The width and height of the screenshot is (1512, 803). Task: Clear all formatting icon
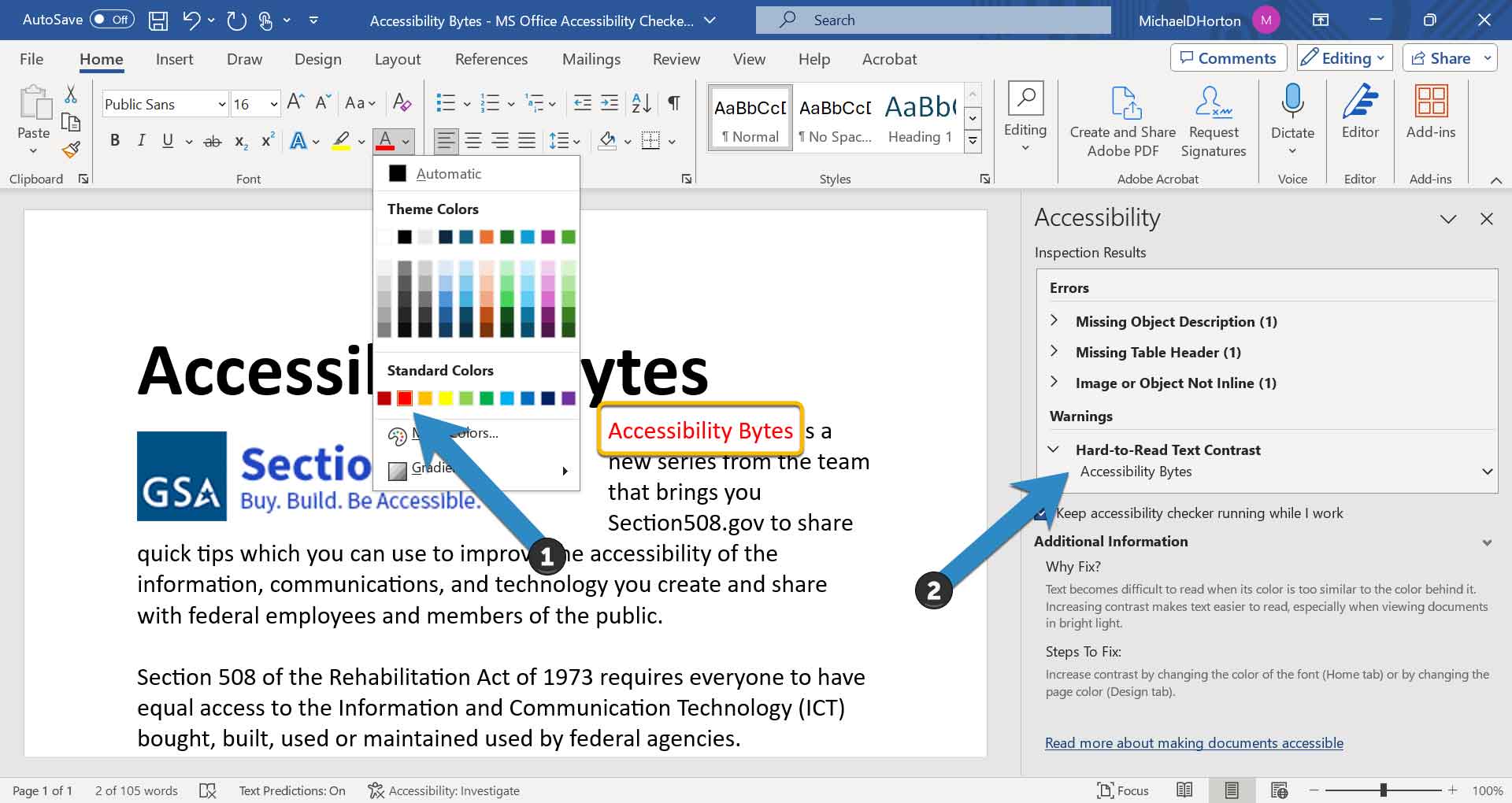(x=402, y=102)
